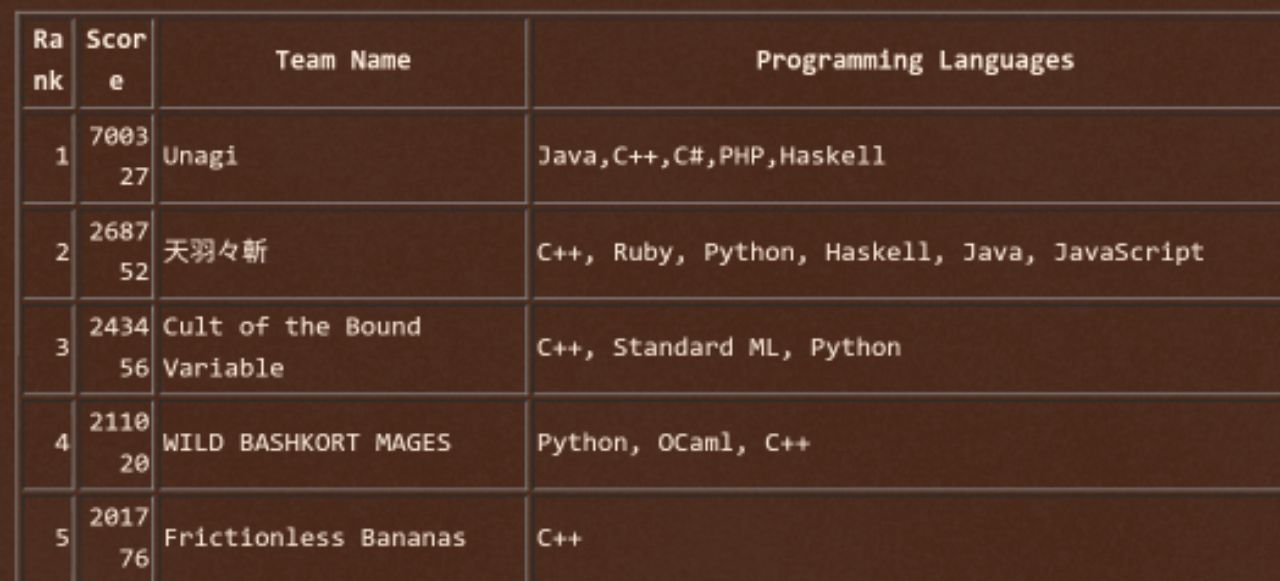Select the rank cell for Cult of the Bound Variable
1280x581 pixels.
click(x=48, y=348)
